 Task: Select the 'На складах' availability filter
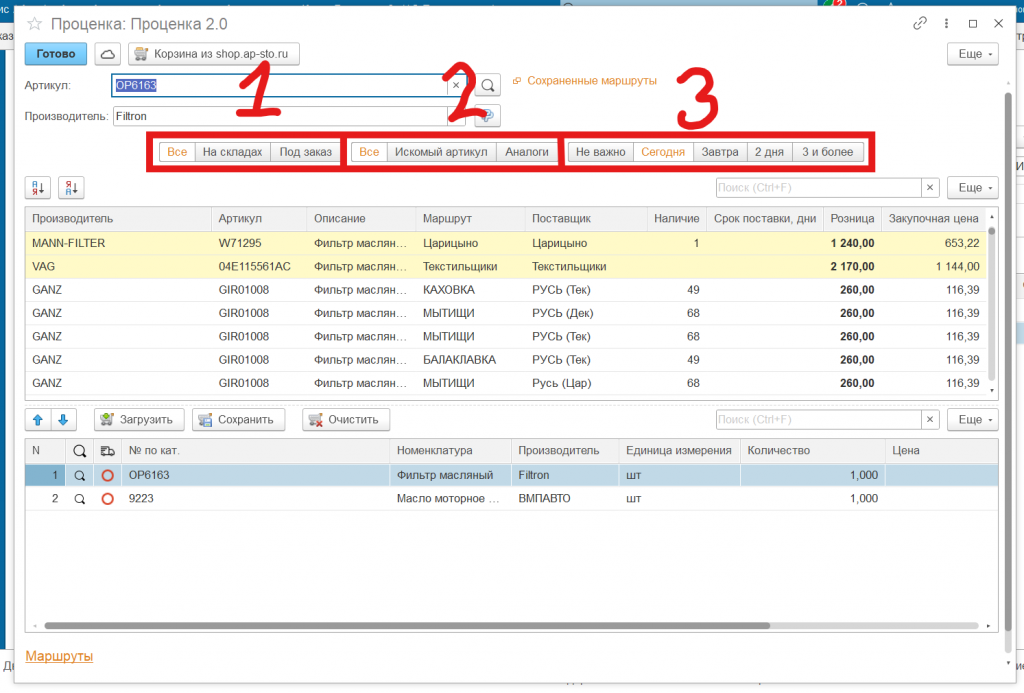pos(232,152)
